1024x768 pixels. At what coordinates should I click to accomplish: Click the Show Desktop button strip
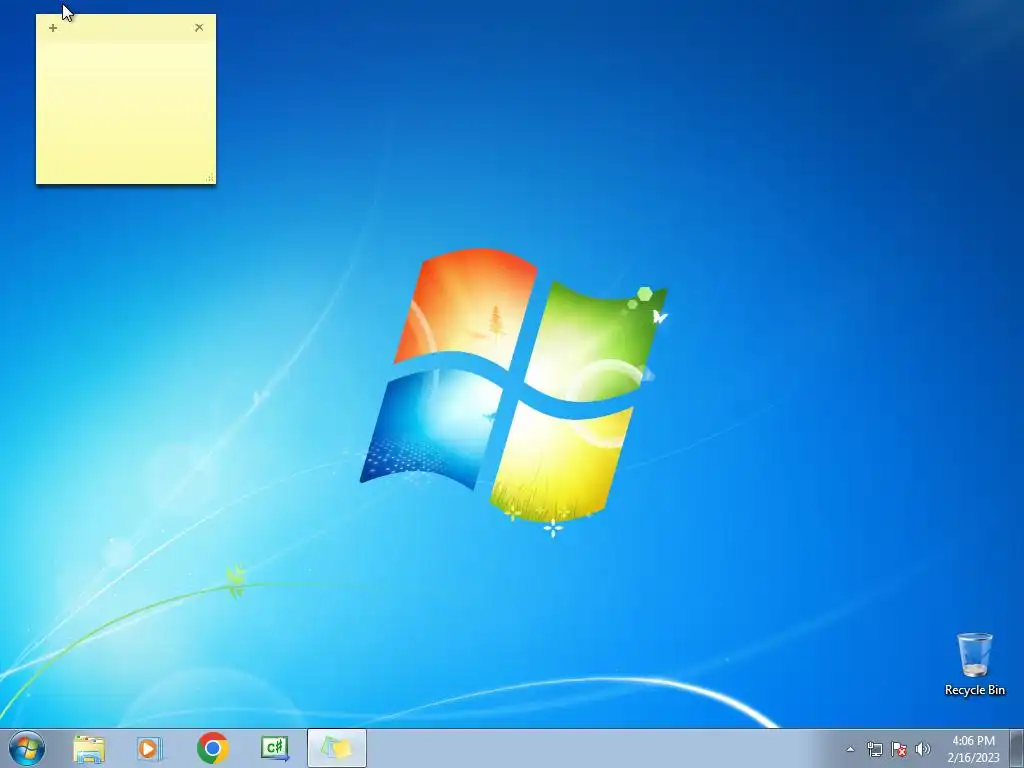(x=1017, y=749)
